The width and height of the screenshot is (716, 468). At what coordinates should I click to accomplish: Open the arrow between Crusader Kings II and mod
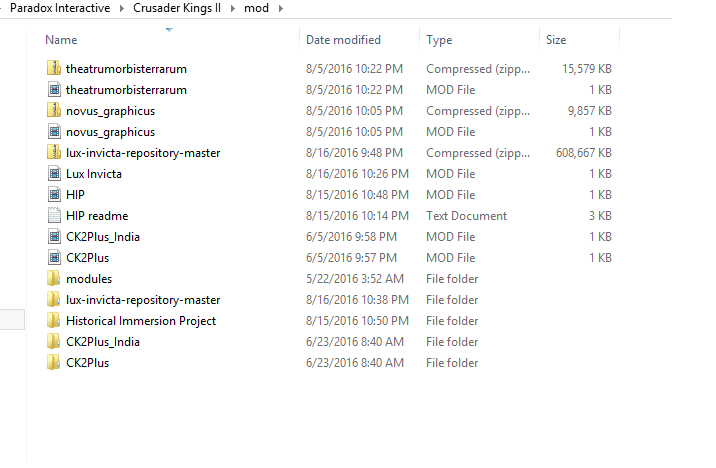click(x=235, y=8)
